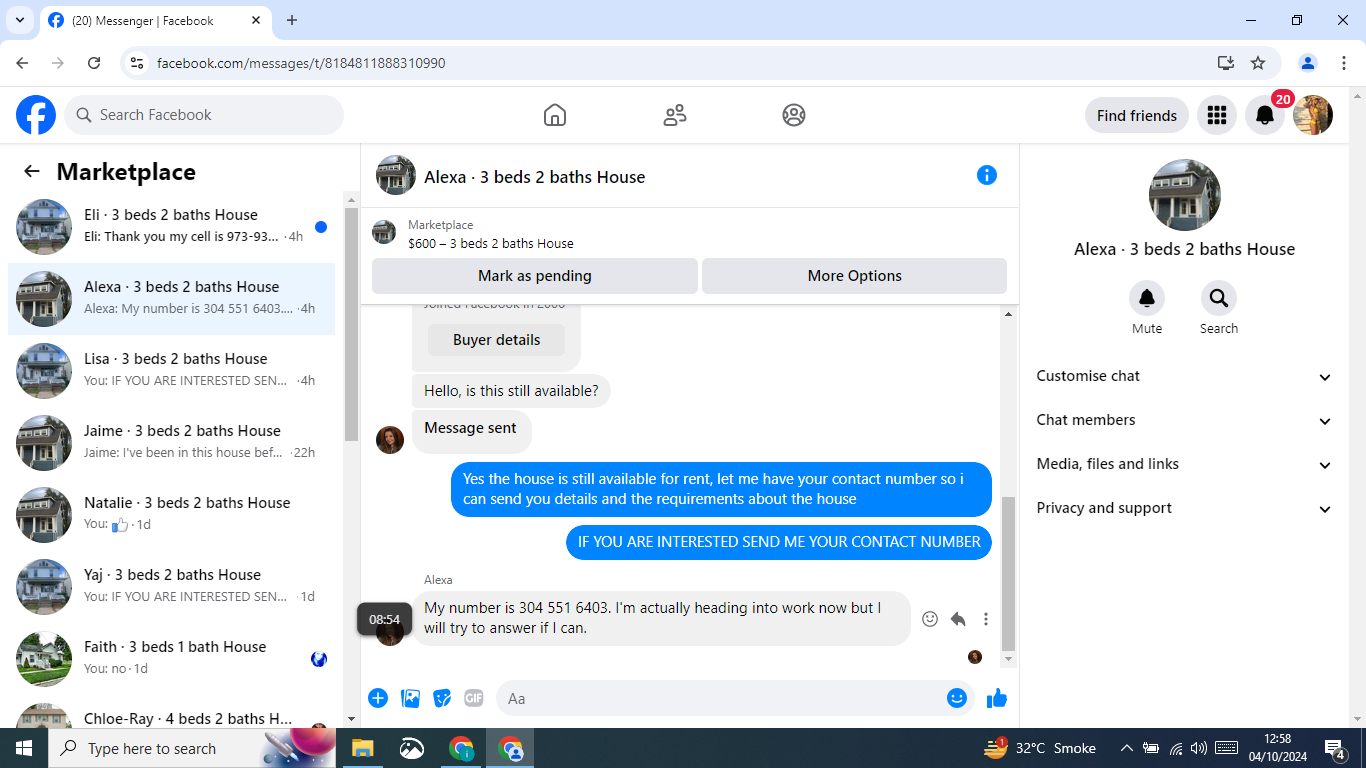Open conversation information icon
Screen dimensions: 1366x768
[987, 175]
